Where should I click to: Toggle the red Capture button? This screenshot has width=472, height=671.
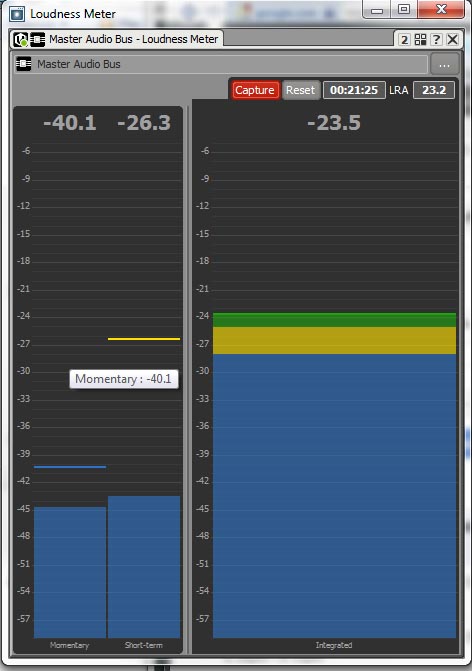tap(255, 90)
